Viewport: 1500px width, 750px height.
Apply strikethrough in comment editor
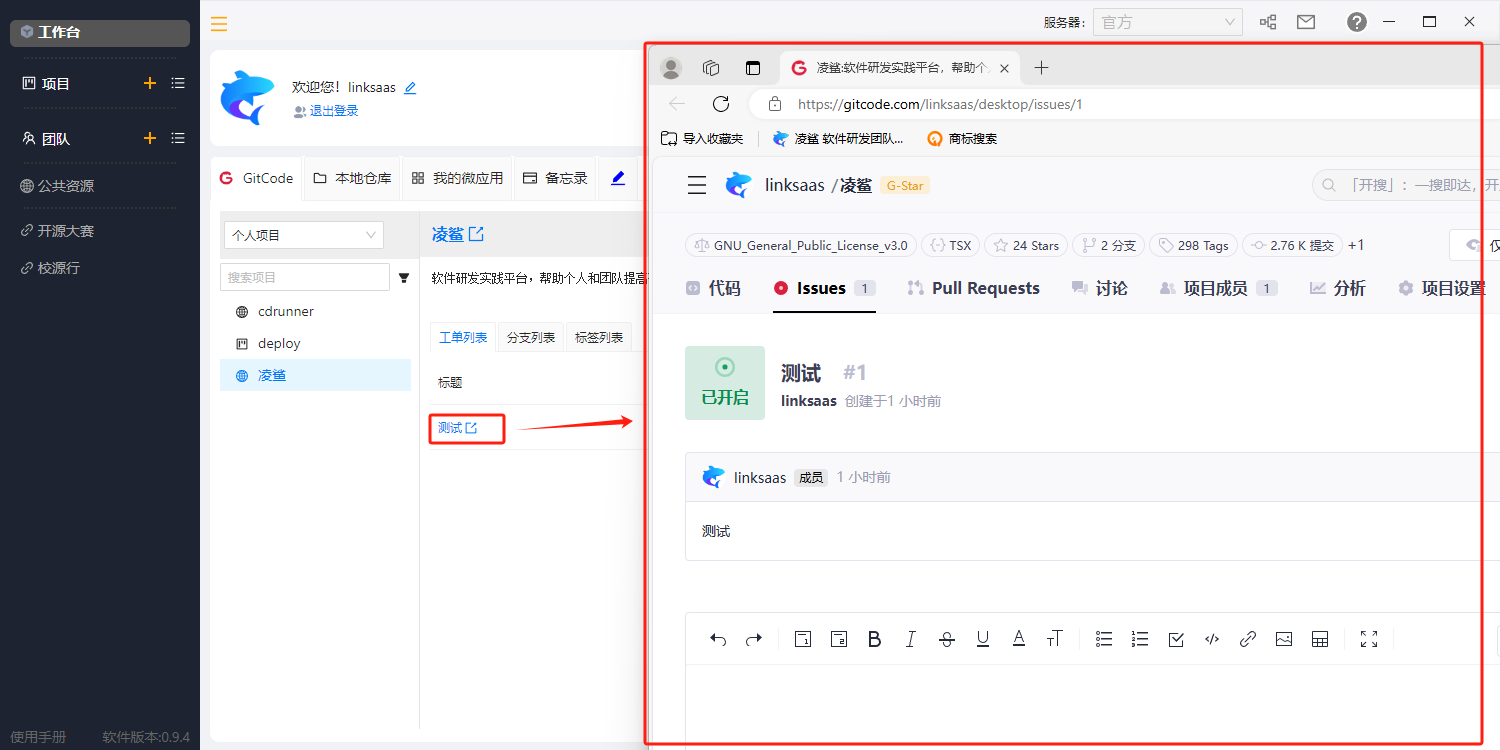point(947,640)
